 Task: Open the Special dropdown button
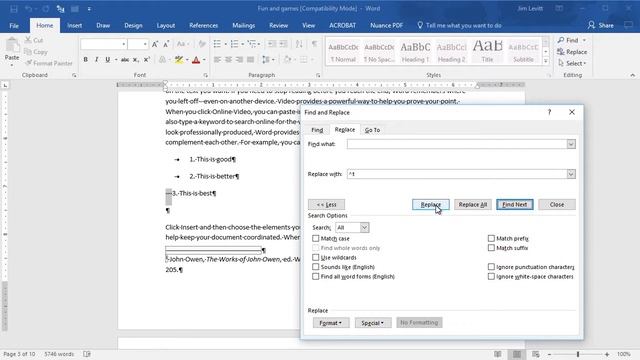tap(373, 323)
